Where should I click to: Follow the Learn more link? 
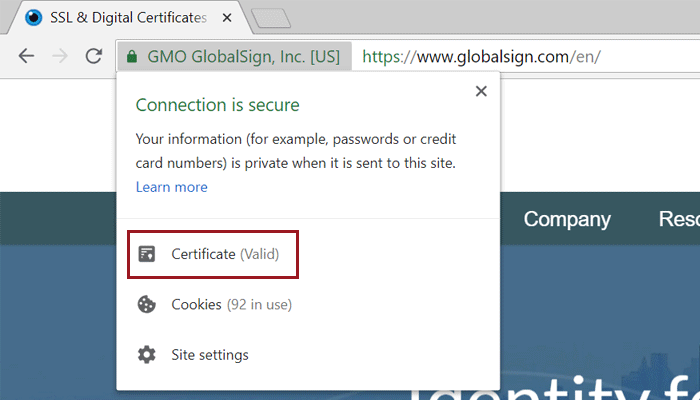tap(172, 187)
